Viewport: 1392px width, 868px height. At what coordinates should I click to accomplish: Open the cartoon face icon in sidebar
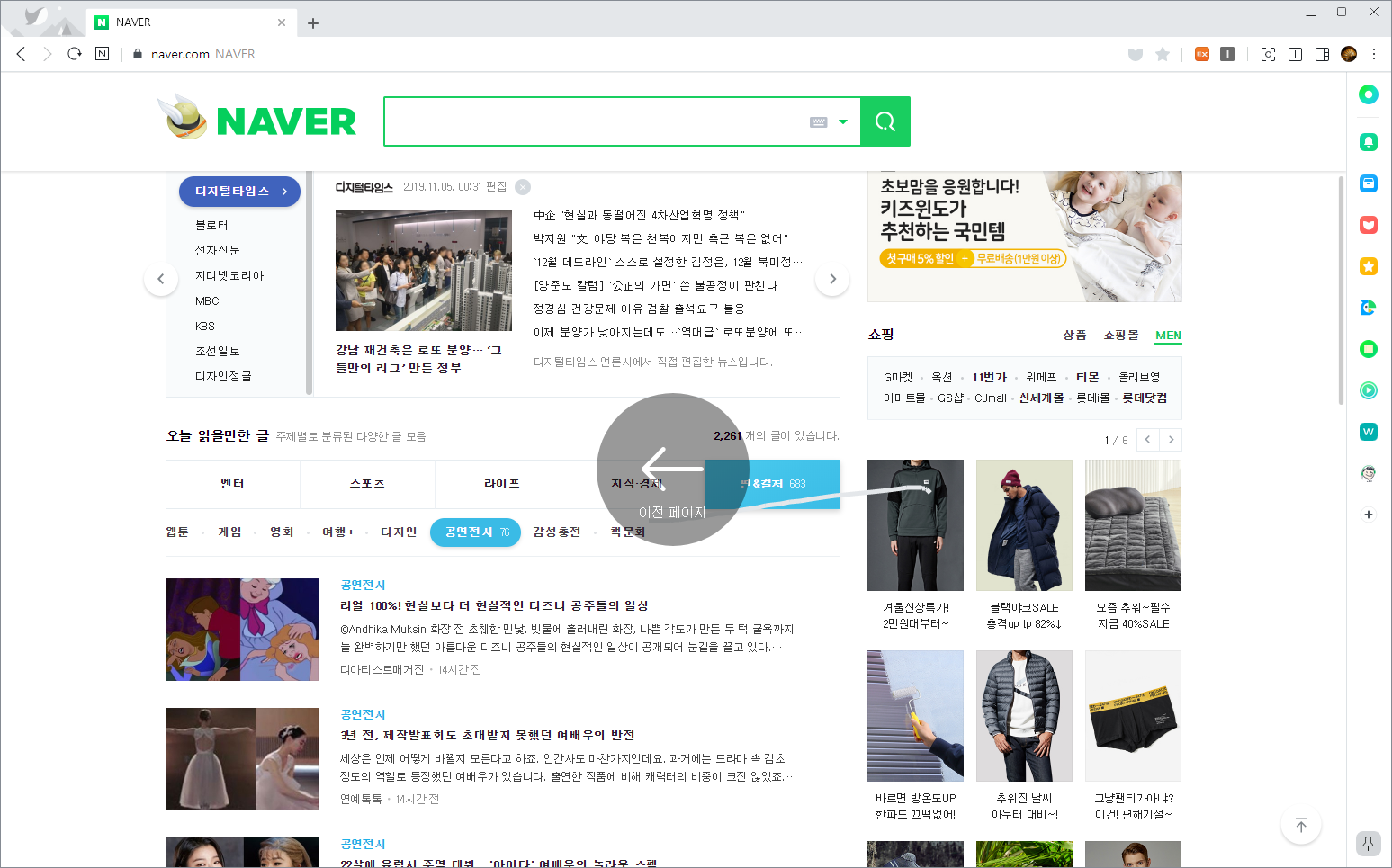point(1369,473)
